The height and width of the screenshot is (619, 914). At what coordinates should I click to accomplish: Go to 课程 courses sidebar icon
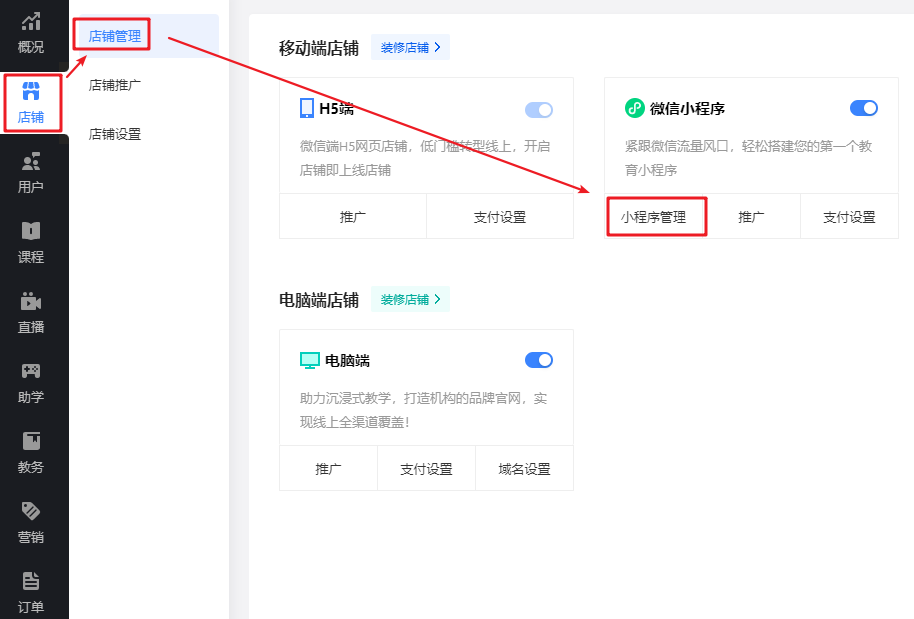pos(31,231)
